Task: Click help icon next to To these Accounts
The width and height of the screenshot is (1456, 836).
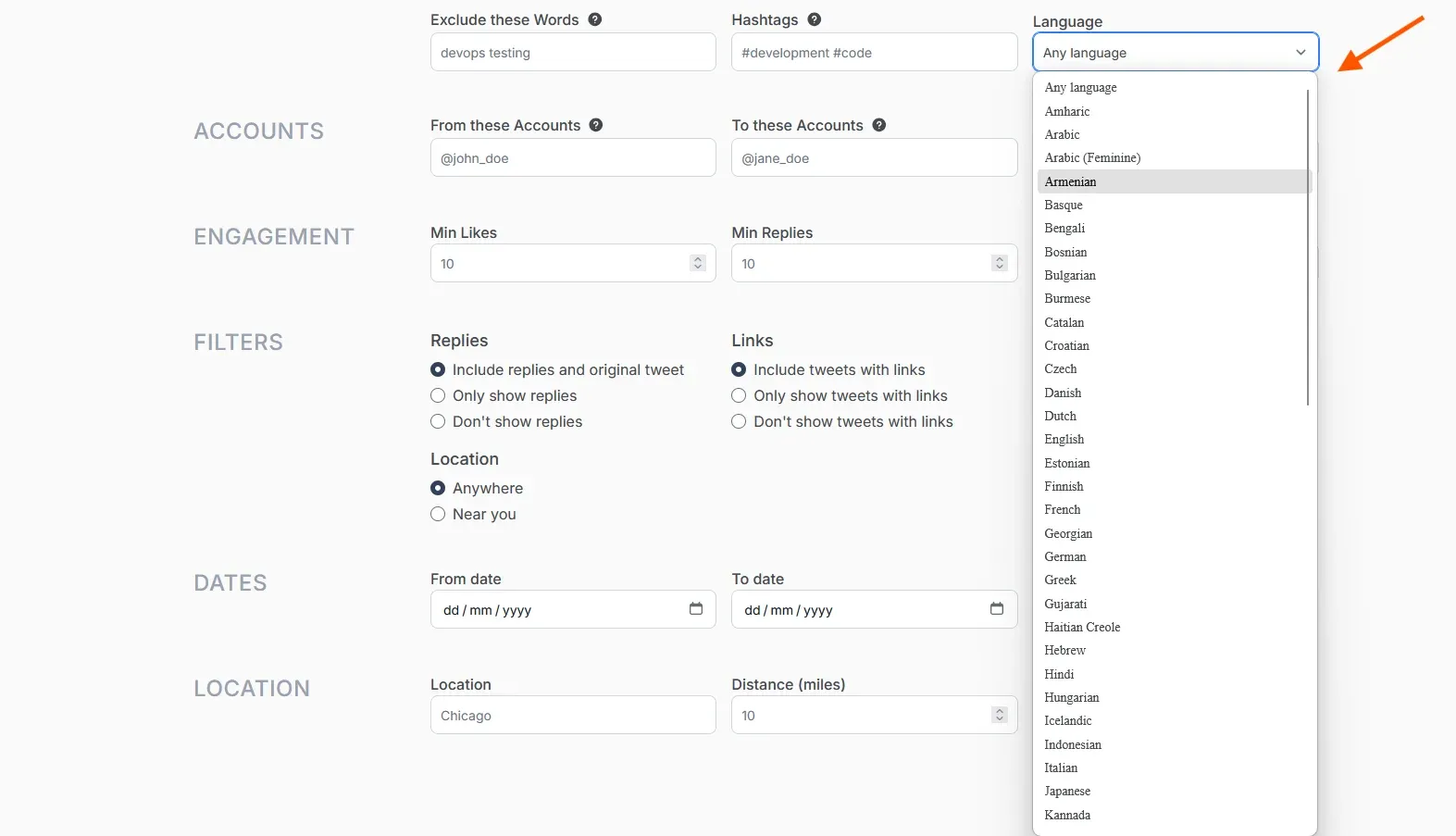Action: pyautogui.click(x=879, y=125)
